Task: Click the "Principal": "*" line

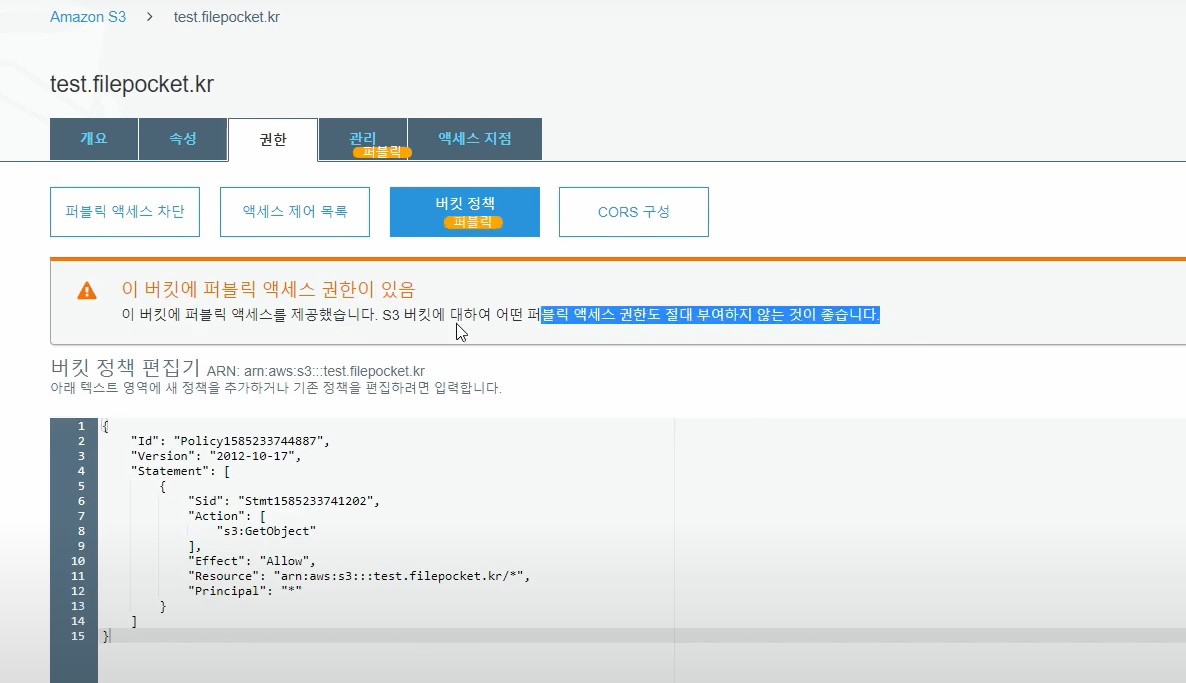Action: (244, 591)
